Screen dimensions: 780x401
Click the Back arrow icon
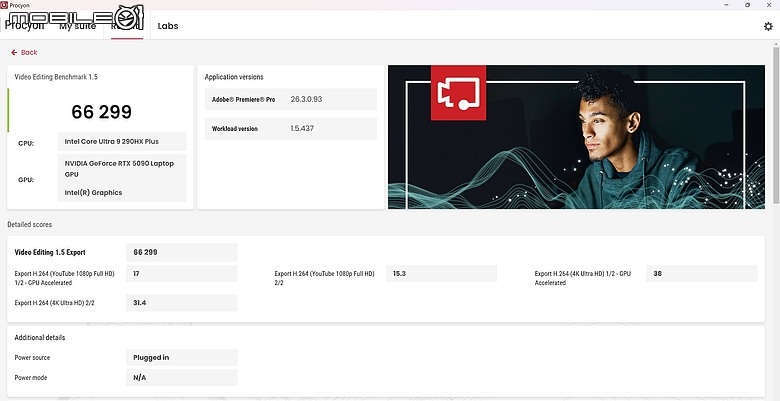[x=14, y=52]
